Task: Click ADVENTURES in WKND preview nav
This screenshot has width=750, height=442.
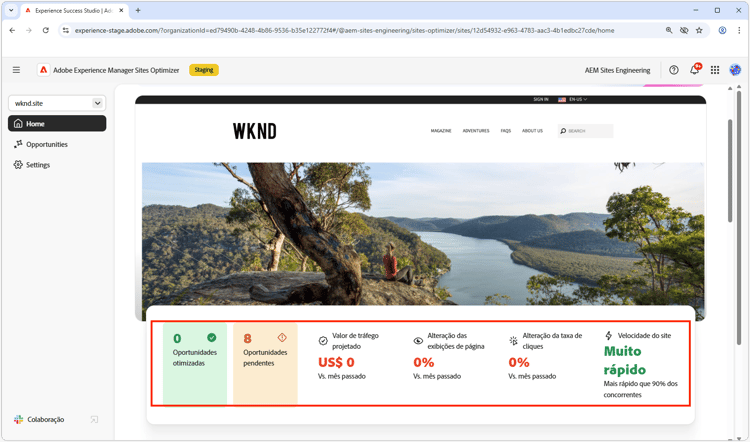Action: tap(476, 131)
